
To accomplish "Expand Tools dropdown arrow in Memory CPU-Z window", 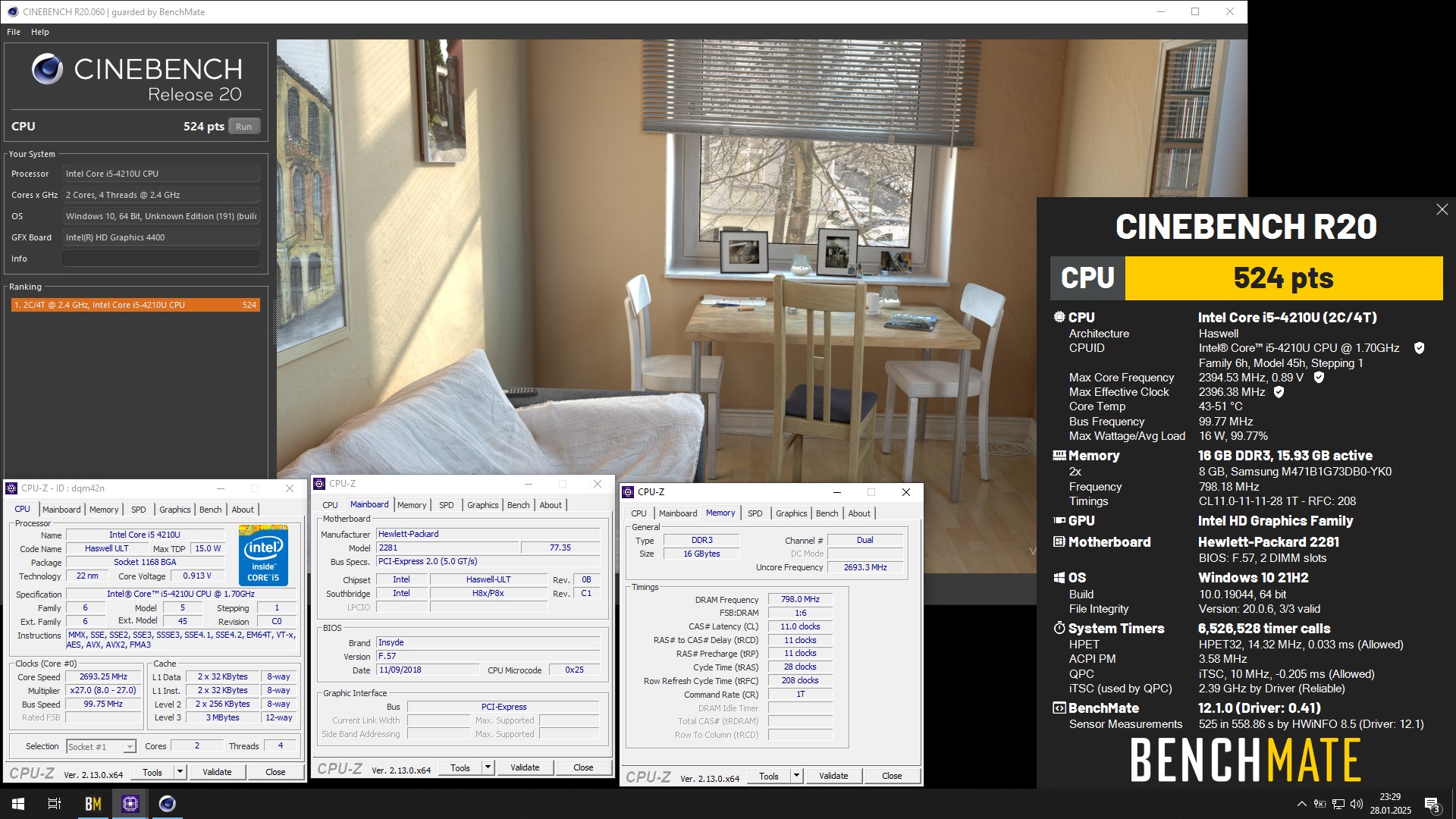I will pyautogui.click(x=796, y=777).
